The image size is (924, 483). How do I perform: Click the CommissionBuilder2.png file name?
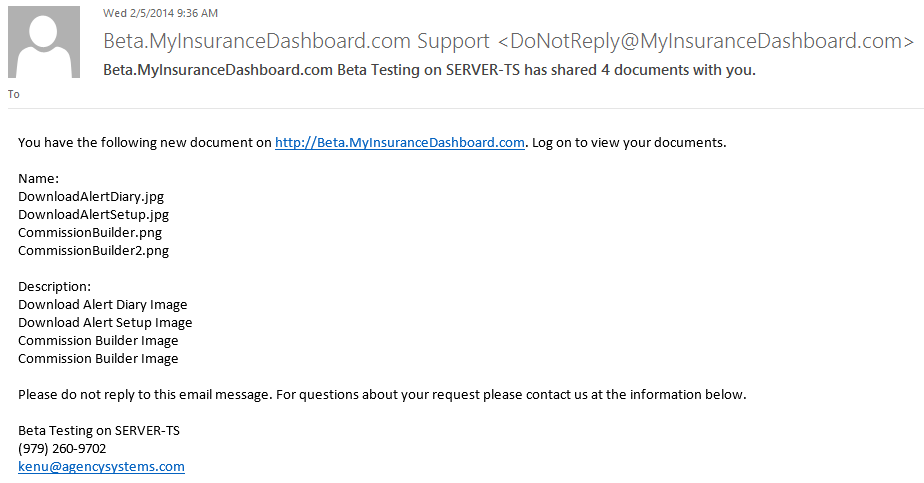(93, 250)
